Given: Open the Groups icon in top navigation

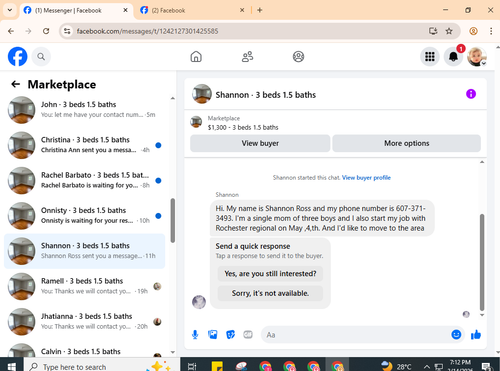Looking at the screenshot, I should tap(298, 57).
